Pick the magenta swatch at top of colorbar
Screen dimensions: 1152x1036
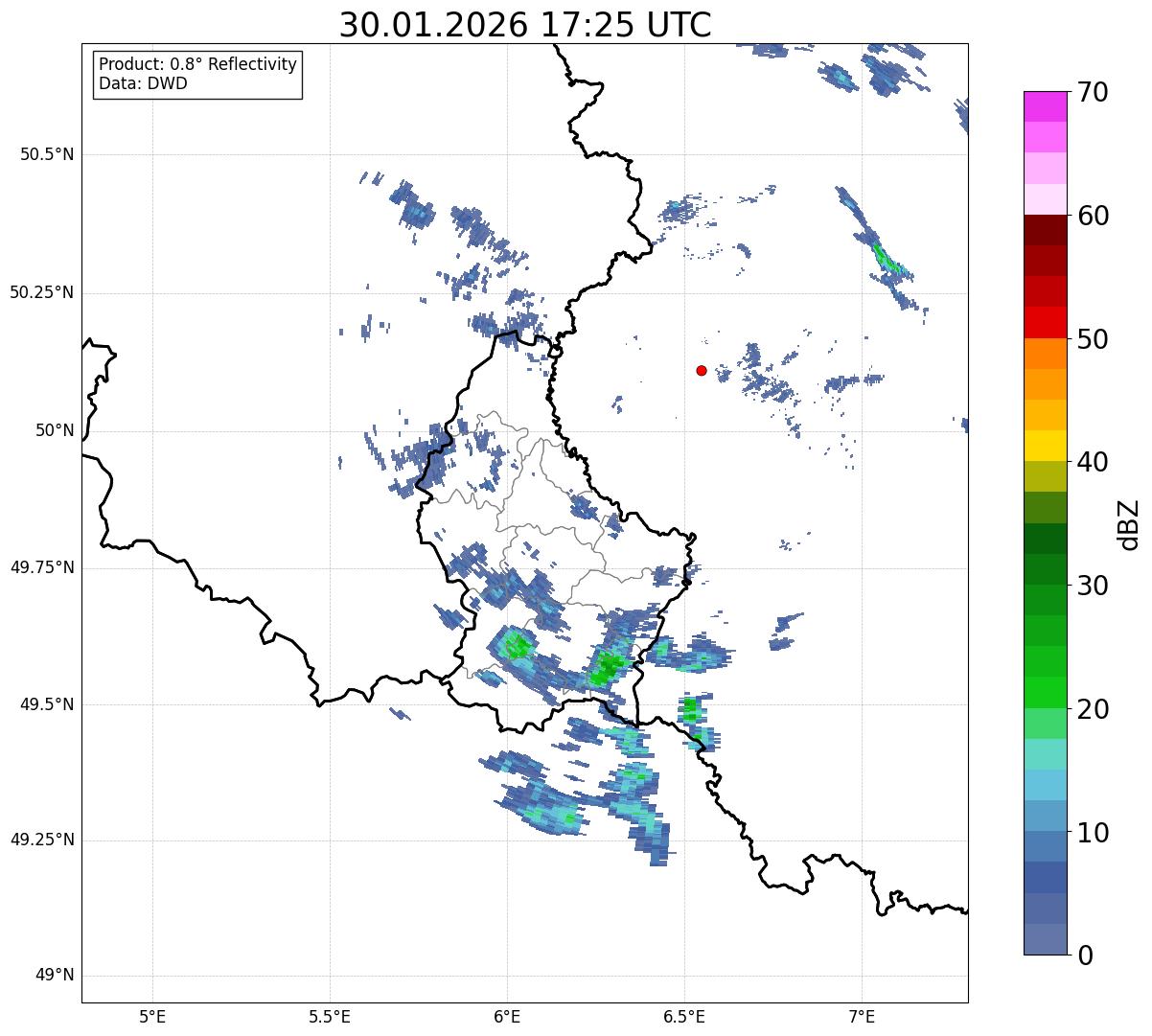point(1045,106)
